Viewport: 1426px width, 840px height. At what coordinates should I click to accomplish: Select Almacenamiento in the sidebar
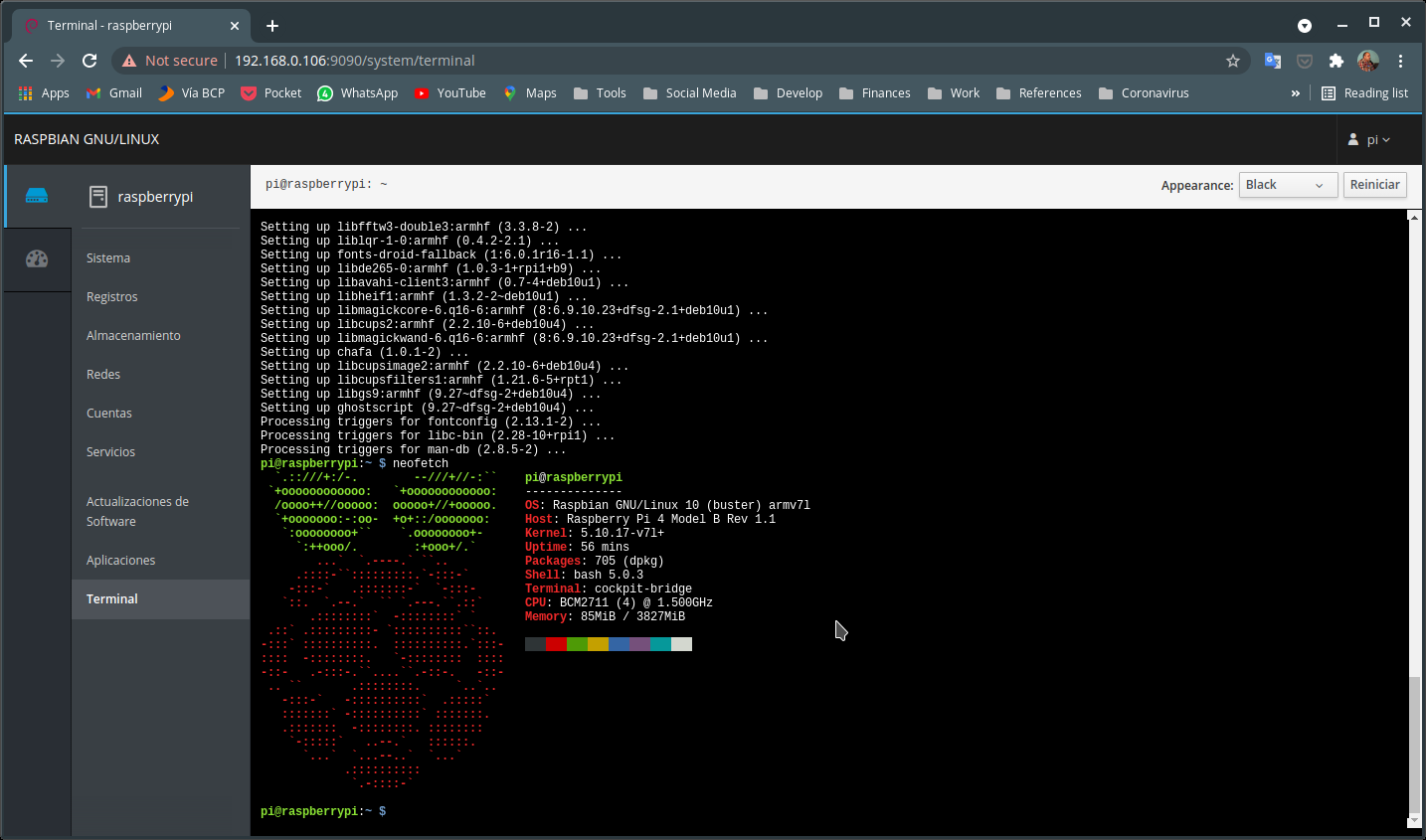pos(133,336)
